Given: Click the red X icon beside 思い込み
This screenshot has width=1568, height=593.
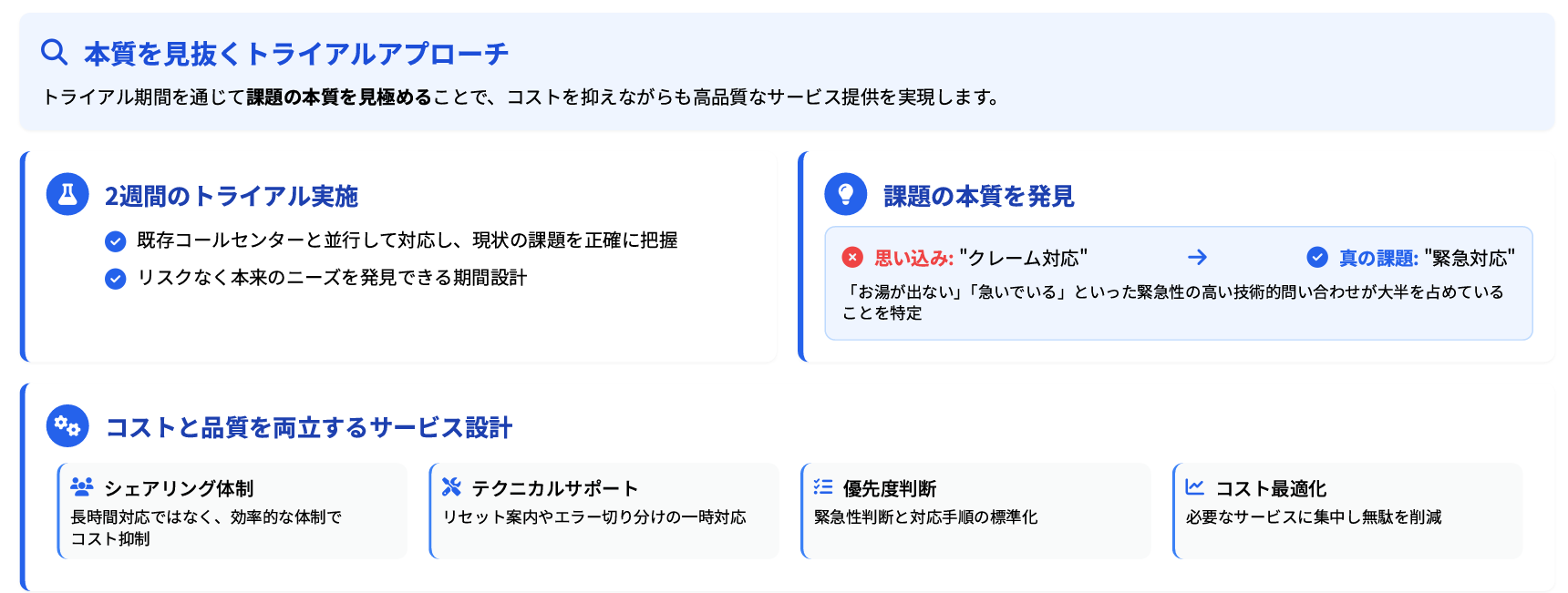Looking at the screenshot, I should (x=852, y=258).
